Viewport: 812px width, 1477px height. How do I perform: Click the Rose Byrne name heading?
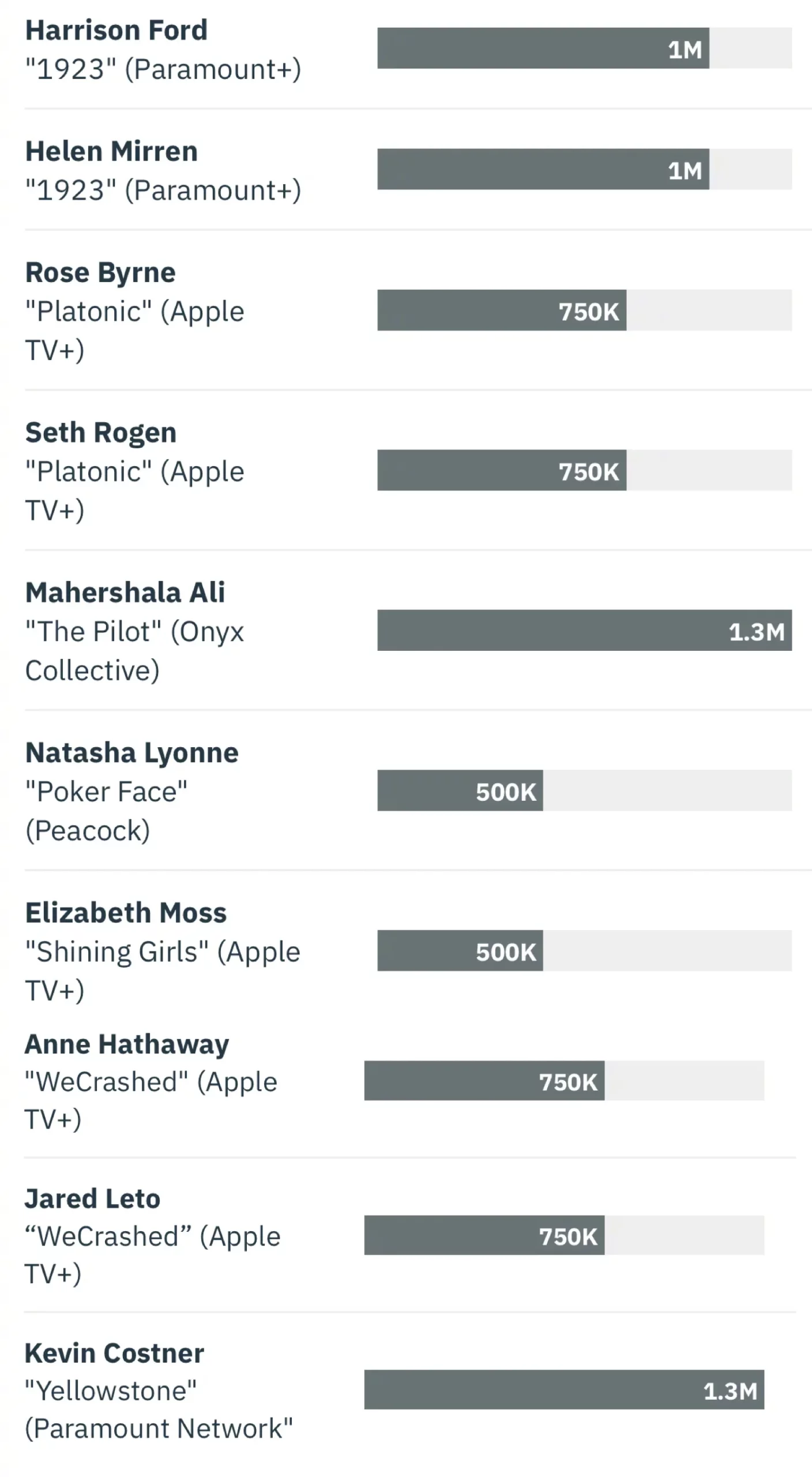pos(100,273)
